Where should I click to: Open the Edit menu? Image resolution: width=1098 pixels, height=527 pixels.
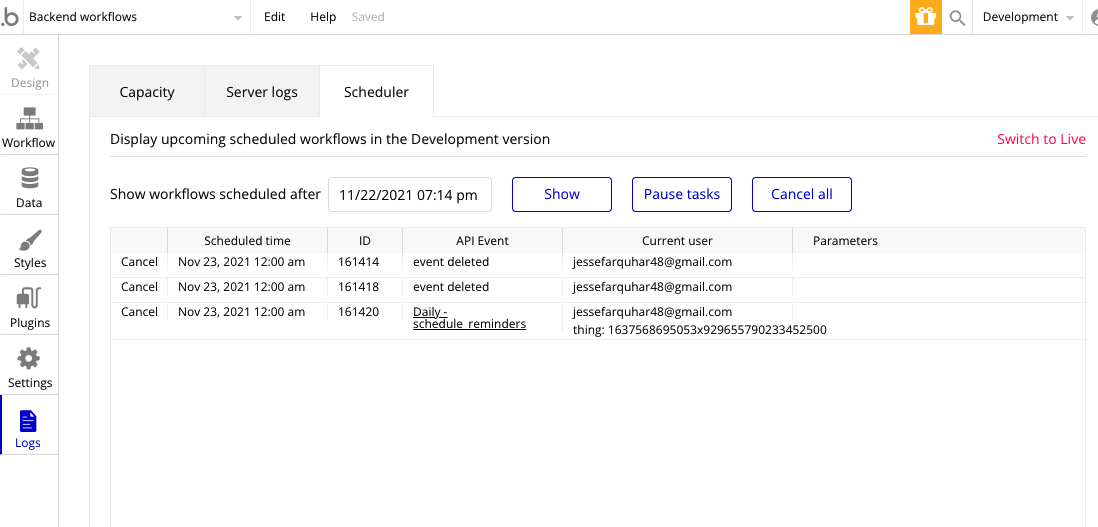coord(274,17)
